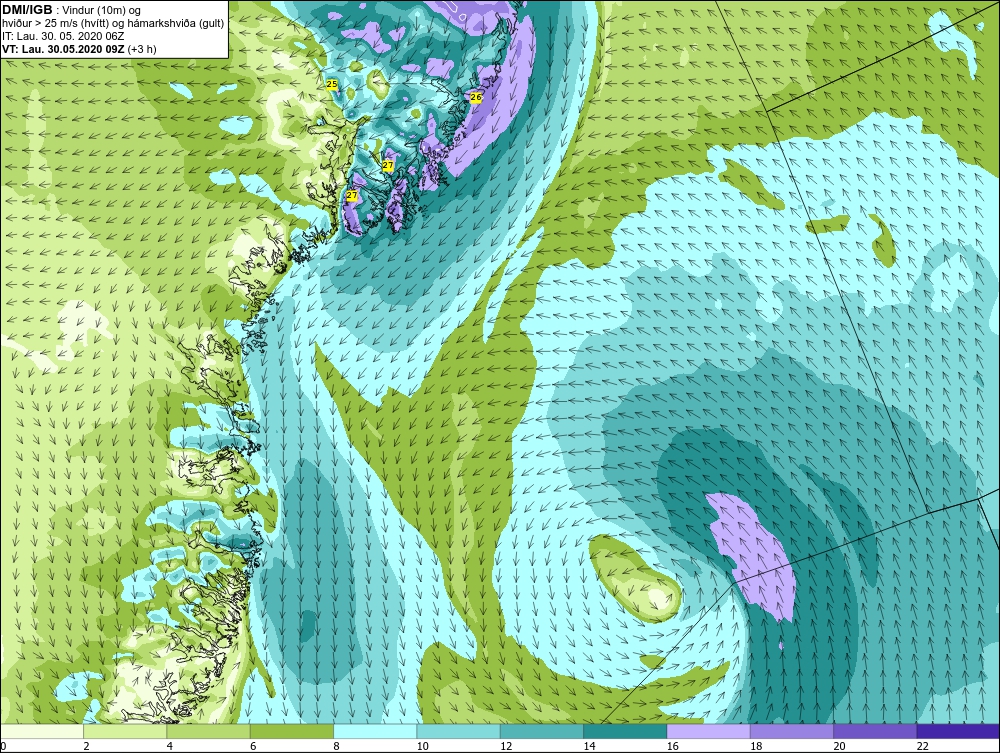This screenshot has height=753, width=1000.
Task: Click the 20–22 m/s violet legend swatch
Action: [875, 731]
